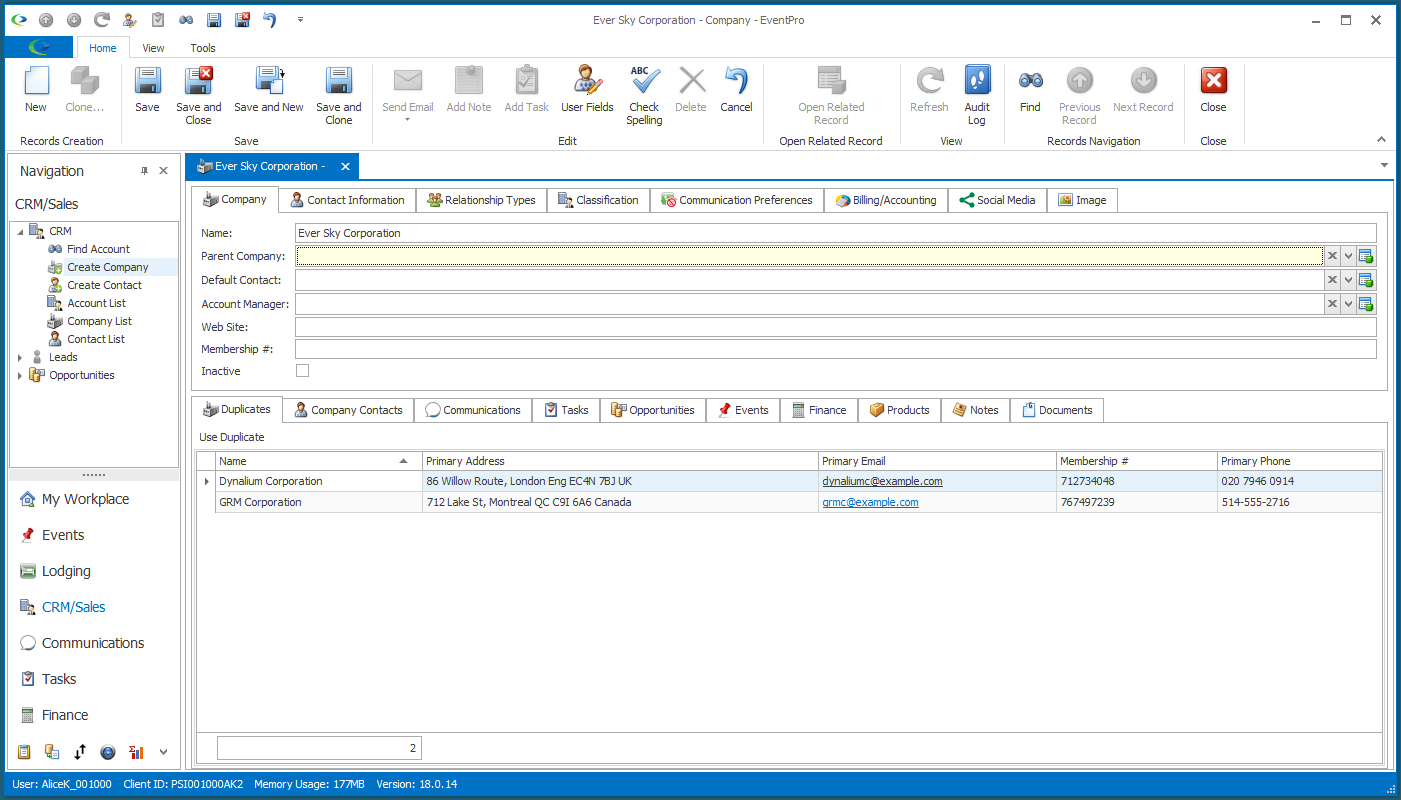
Task: Click the blue globe icon in navigation footer
Action: pyautogui.click(x=108, y=752)
